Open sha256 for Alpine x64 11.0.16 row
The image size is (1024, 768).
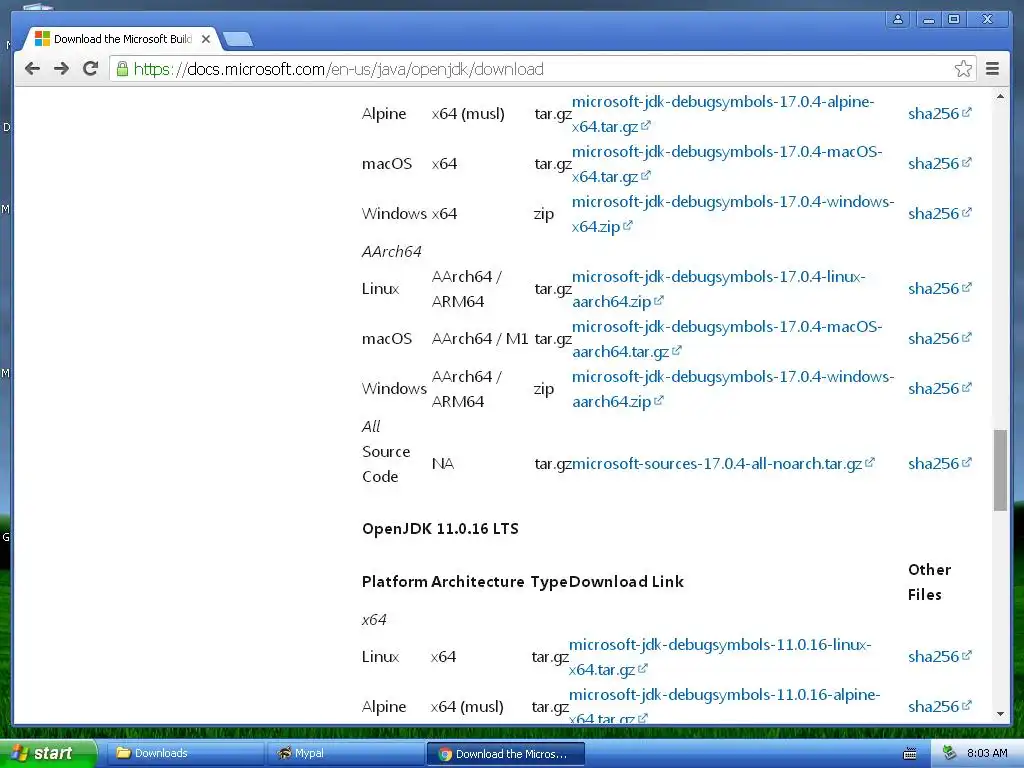pos(940,707)
